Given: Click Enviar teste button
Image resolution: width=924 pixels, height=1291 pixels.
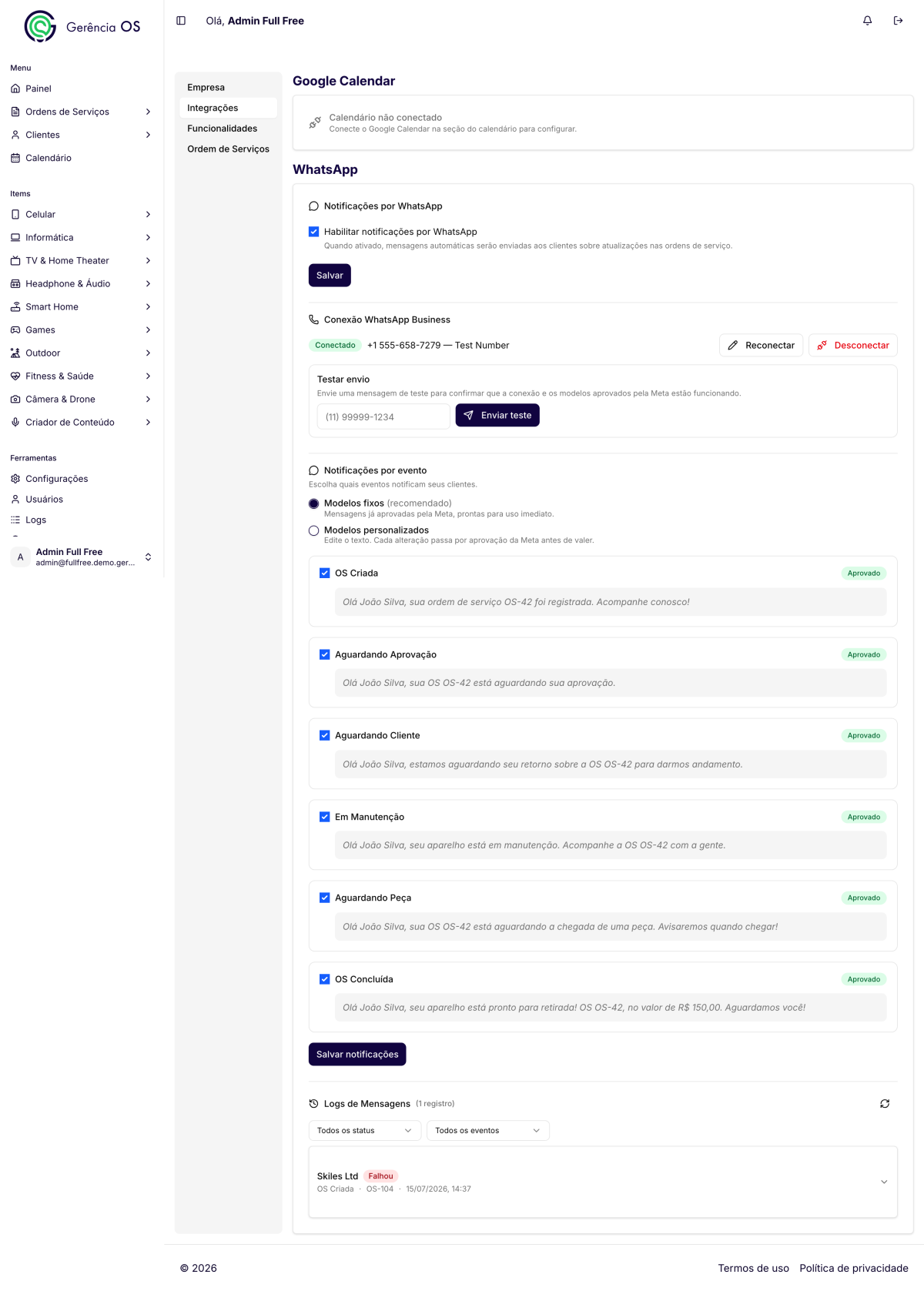Looking at the screenshot, I should click(x=497, y=415).
